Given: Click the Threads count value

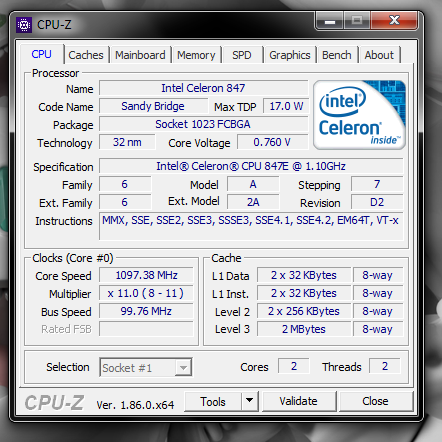Looking at the screenshot, I should (x=385, y=366).
